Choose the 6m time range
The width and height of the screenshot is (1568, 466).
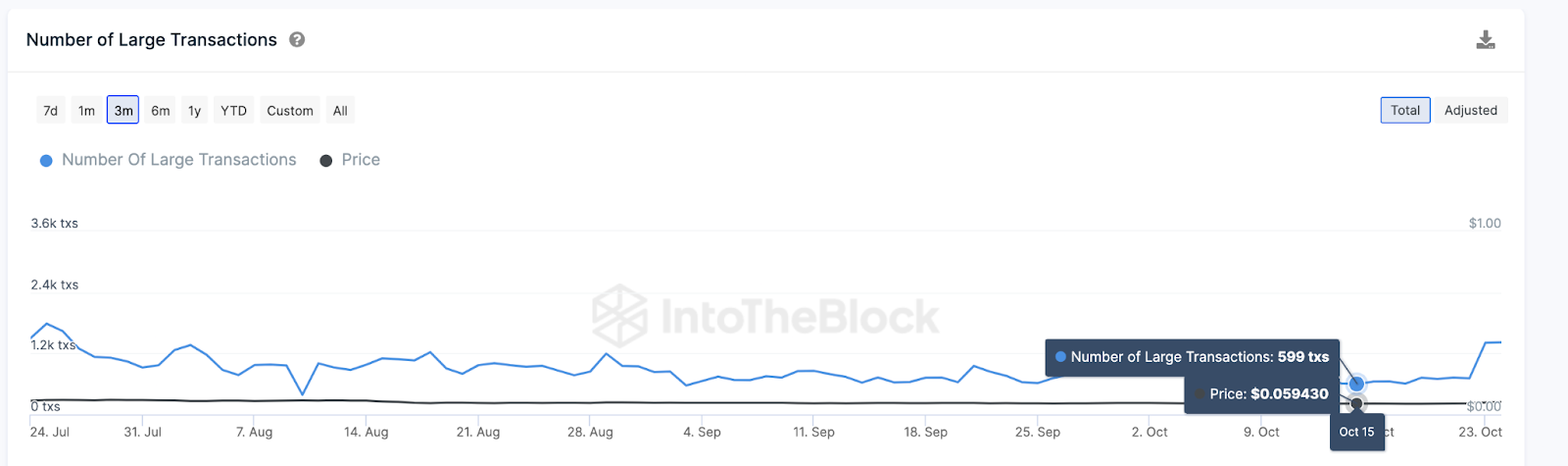coord(161,111)
